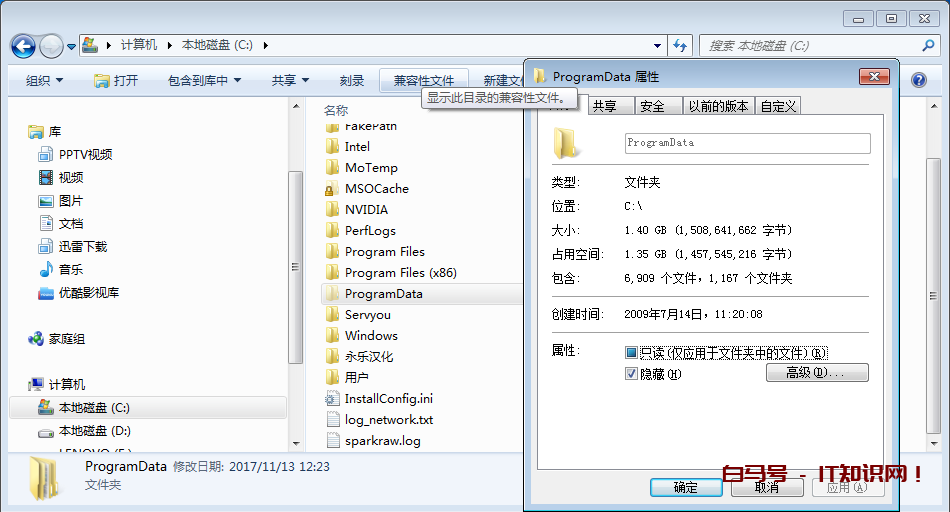Expand the arrow after 本地磁盘 (C:) breadcrumb
The image size is (950, 512).
pyautogui.click(x=265, y=45)
